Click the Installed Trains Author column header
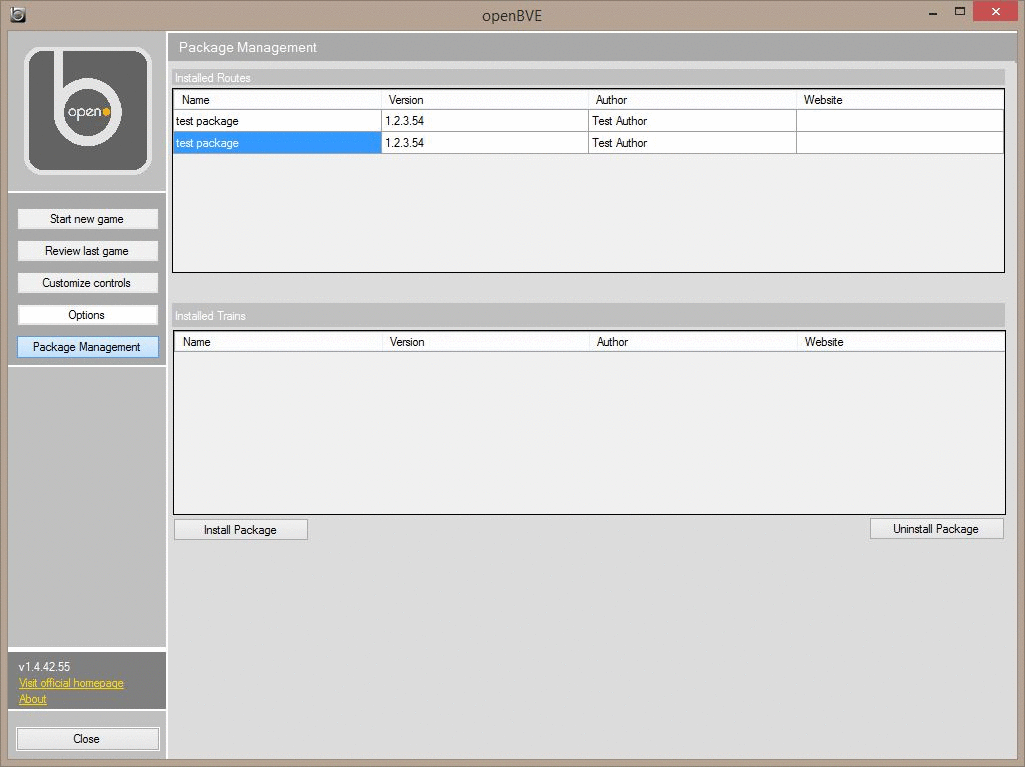The width and height of the screenshot is (1025, 767). [693, 342]
